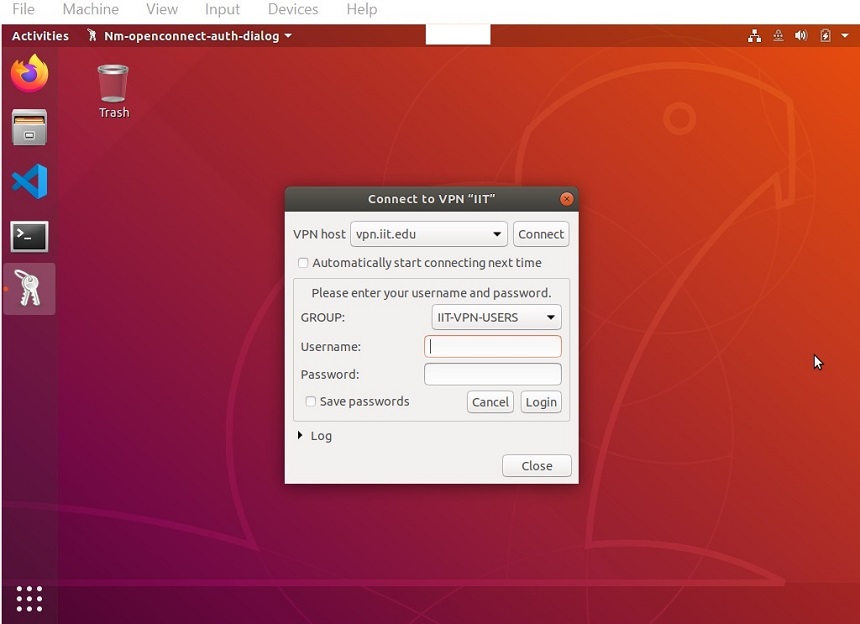Click the 'GROUP:' label
The image size is (860, 624).
pos(322,317)
